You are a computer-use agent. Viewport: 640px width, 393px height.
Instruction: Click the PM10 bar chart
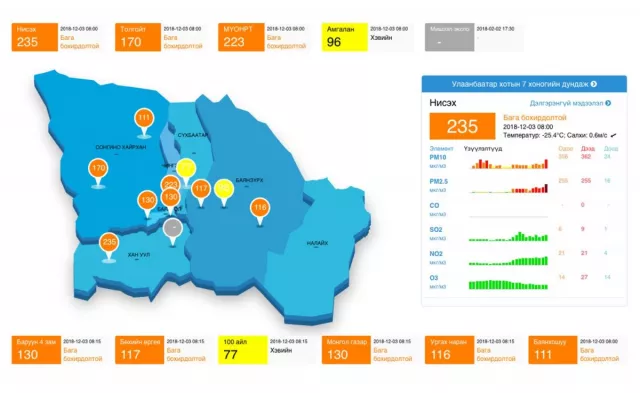click(509, 164)
